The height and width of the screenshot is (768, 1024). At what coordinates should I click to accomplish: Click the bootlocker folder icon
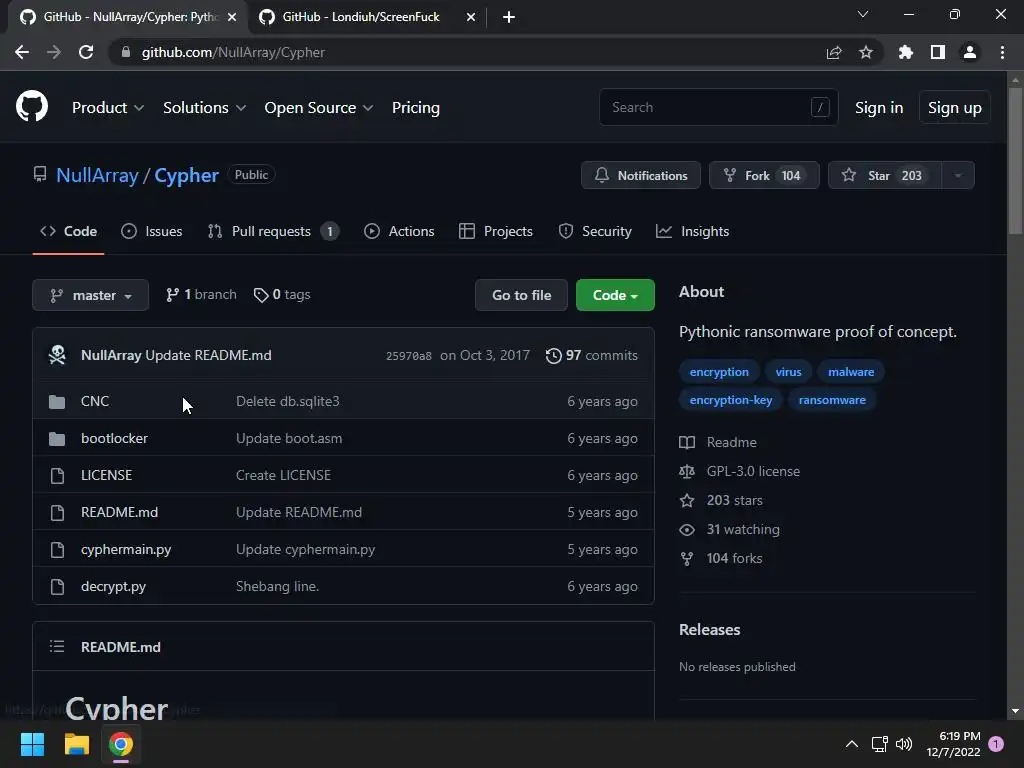click(57, 439)
